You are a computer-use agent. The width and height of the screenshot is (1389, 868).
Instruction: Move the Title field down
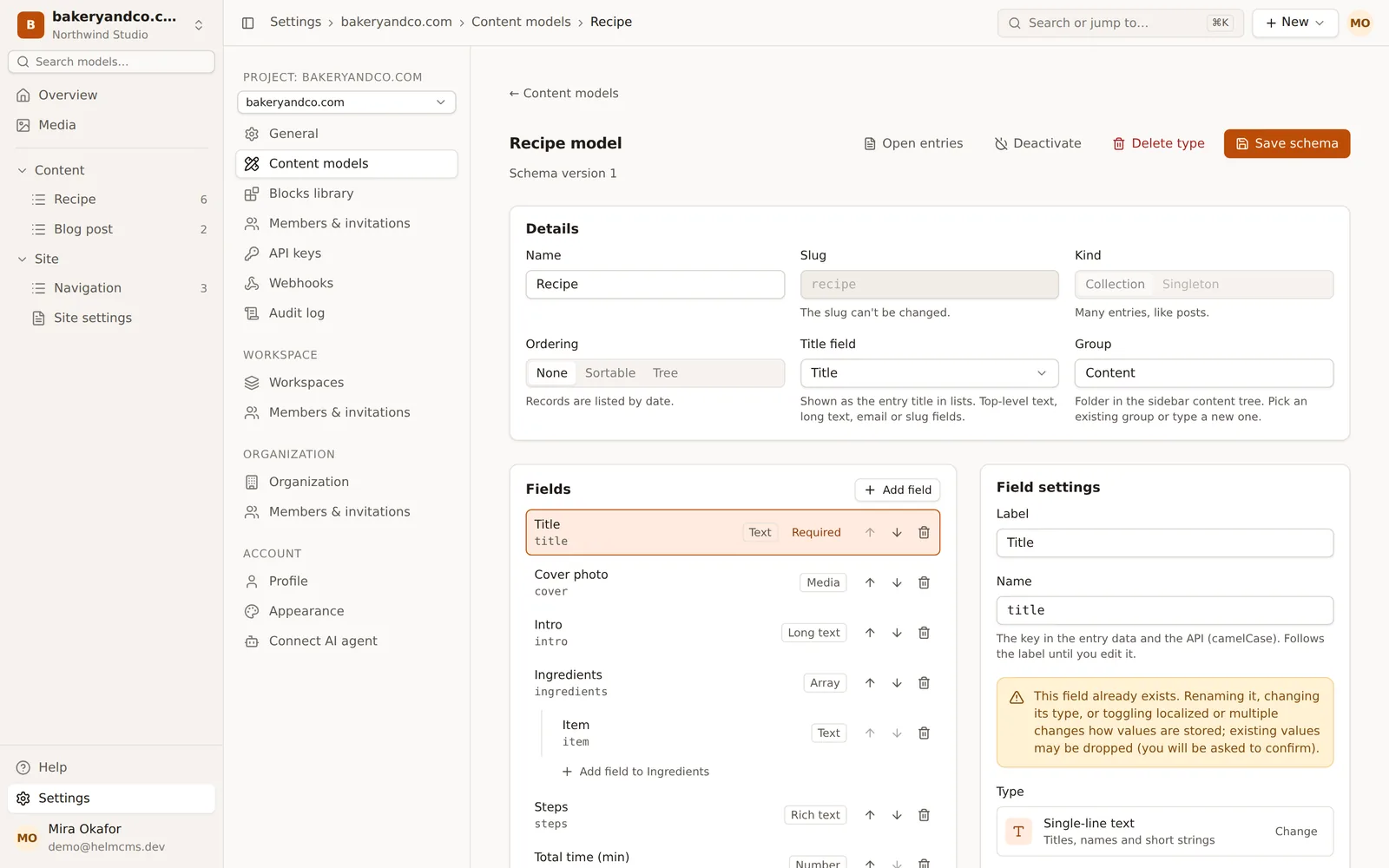[x=897, y=532]
